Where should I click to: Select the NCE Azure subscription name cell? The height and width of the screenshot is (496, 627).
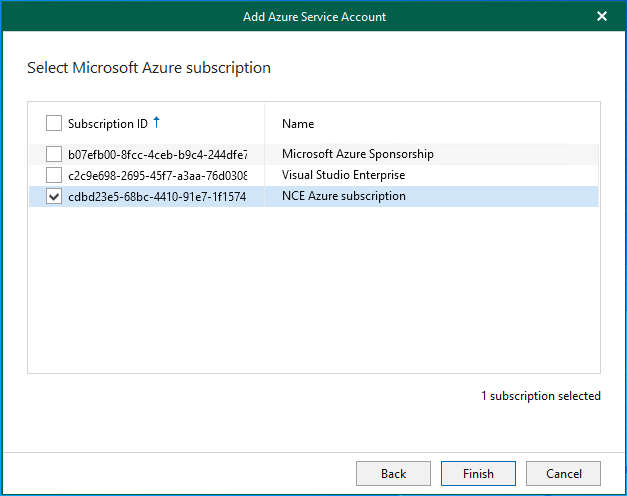[x=344, y=196]
